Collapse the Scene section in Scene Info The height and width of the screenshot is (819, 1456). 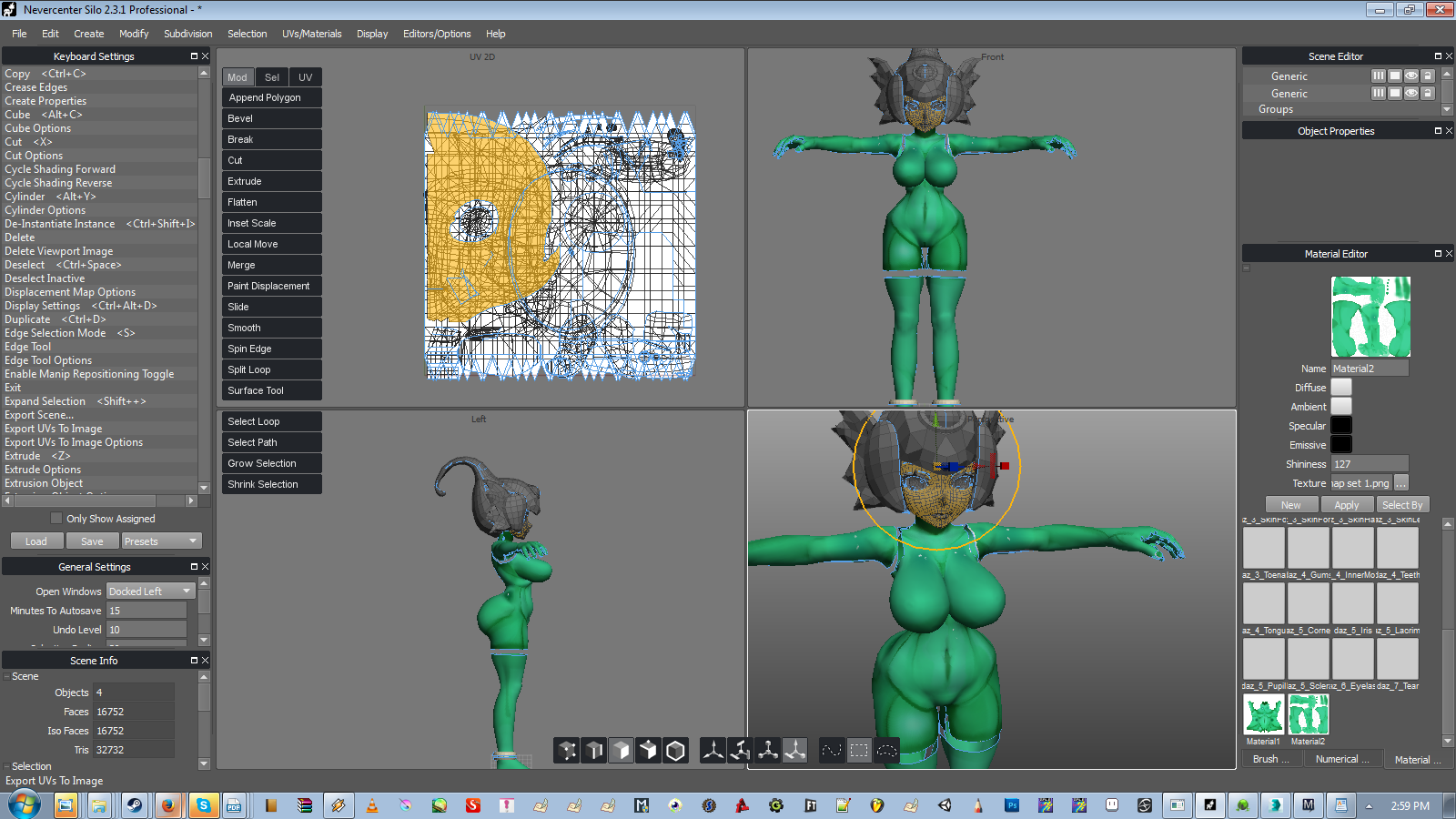(7, 677)
